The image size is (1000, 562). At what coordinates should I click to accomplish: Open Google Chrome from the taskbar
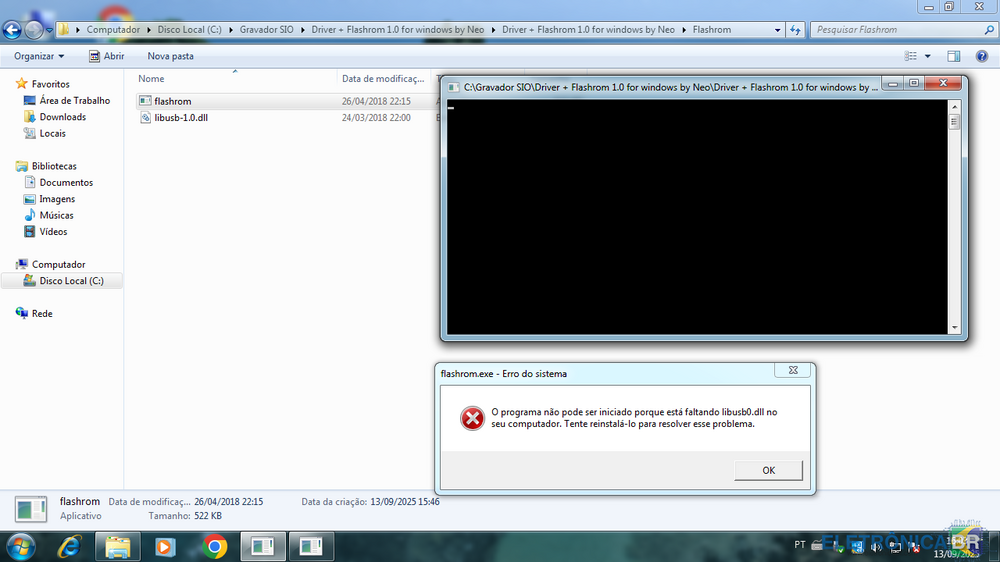tap(214, 547)
